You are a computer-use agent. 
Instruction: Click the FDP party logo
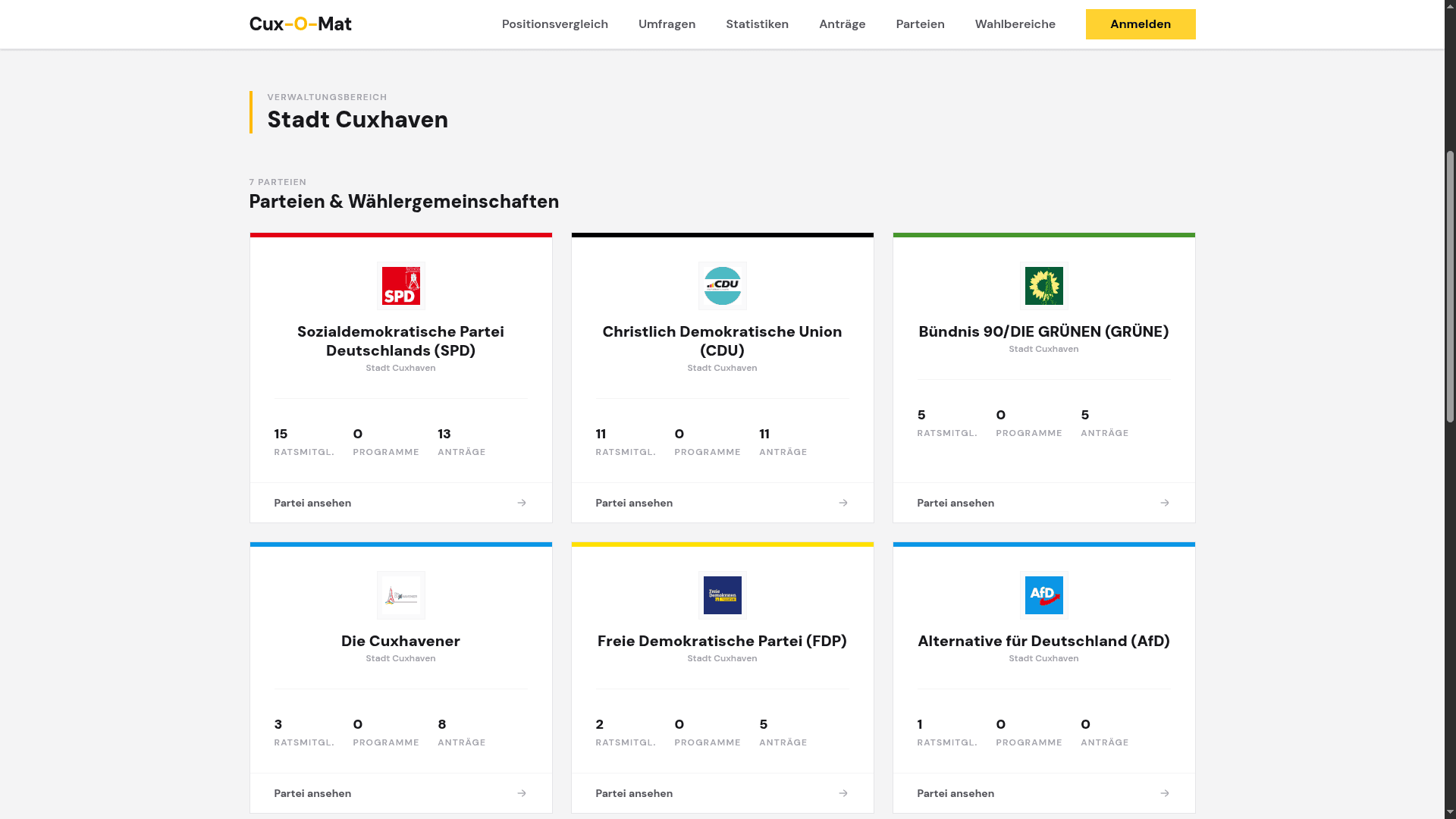tap(722, 595)
